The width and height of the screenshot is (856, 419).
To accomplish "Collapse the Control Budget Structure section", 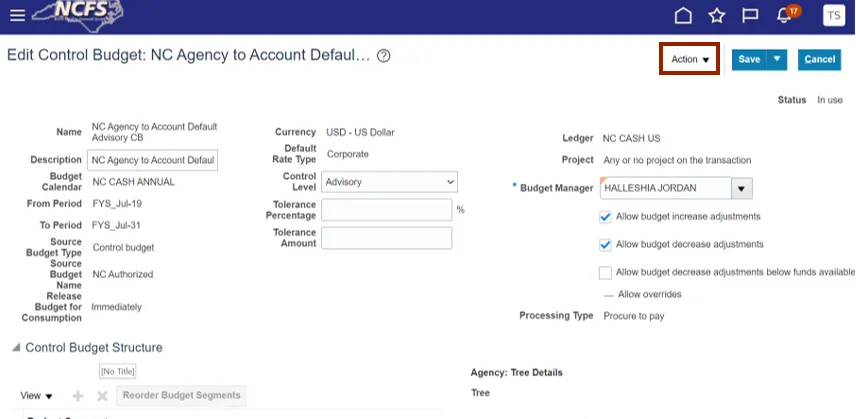I will [x=15, y=348].
